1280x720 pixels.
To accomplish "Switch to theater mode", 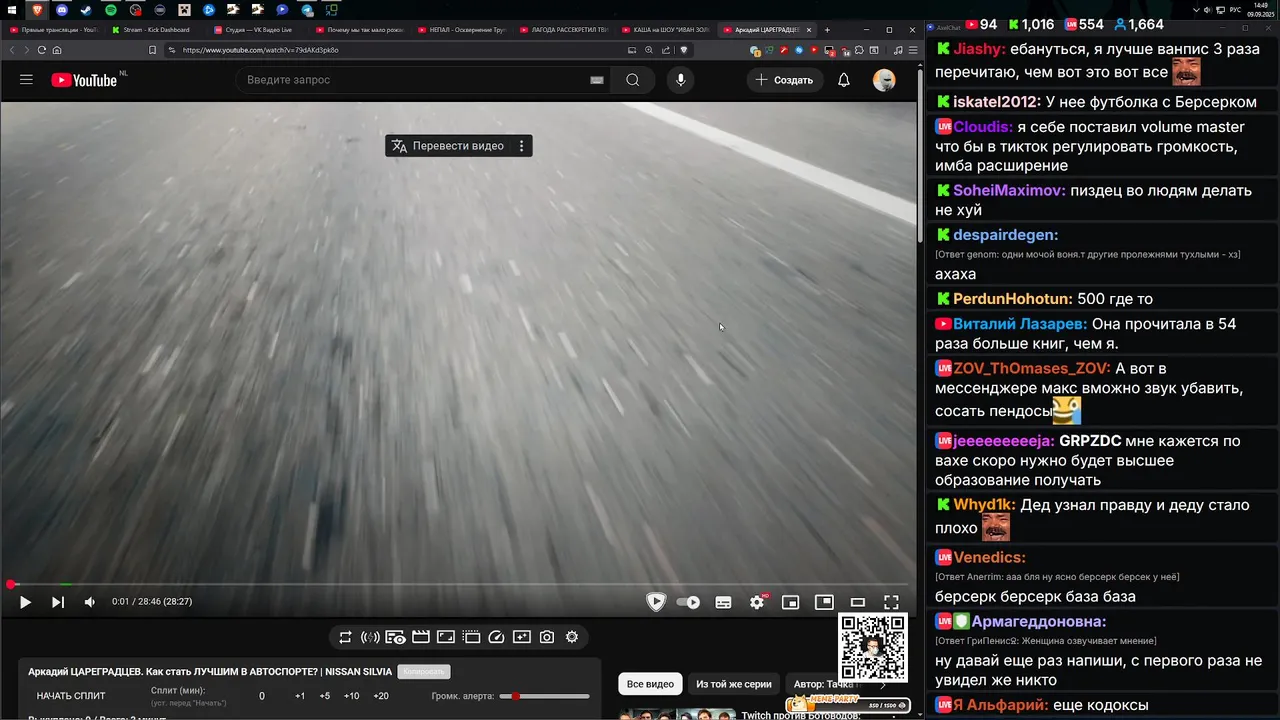I will (858, 602).
